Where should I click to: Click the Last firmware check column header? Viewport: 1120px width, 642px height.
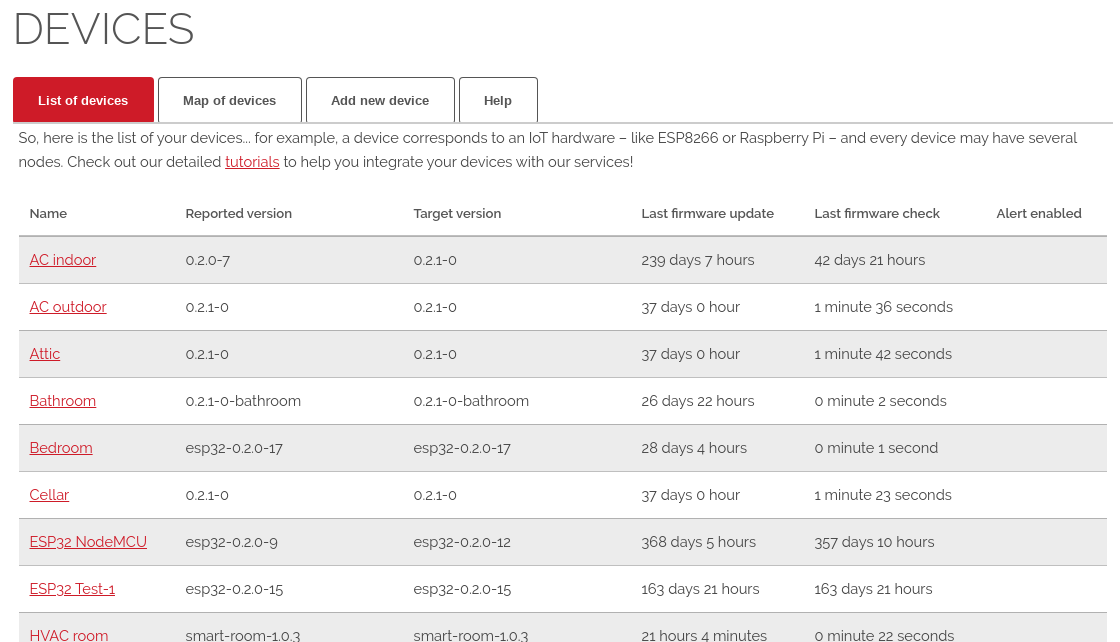coord(877,213)
